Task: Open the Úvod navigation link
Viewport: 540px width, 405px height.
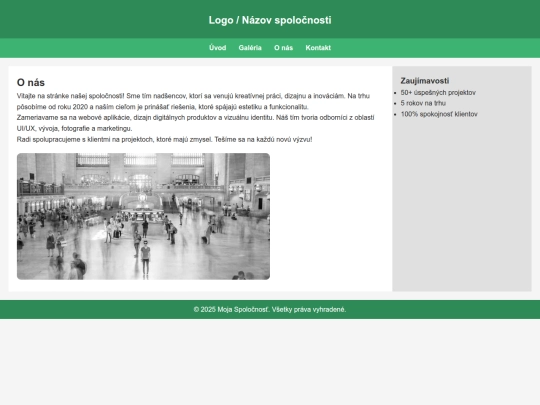Action: [217, 48]
